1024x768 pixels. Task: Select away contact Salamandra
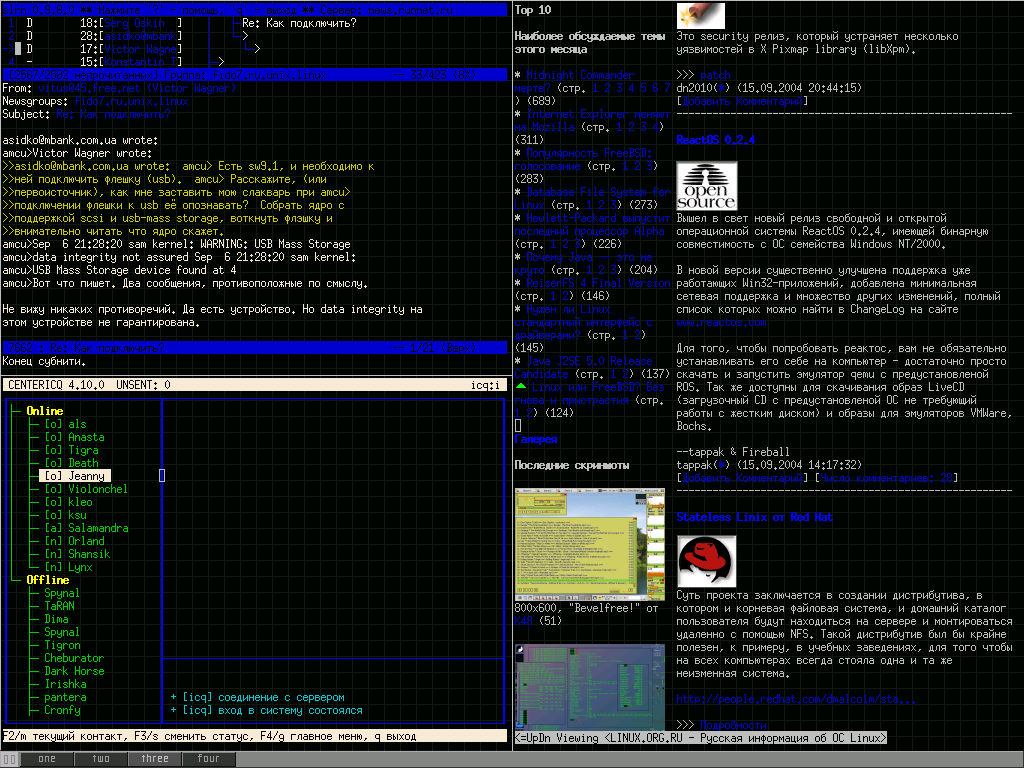pyautogui.click(x=86, y=528)
